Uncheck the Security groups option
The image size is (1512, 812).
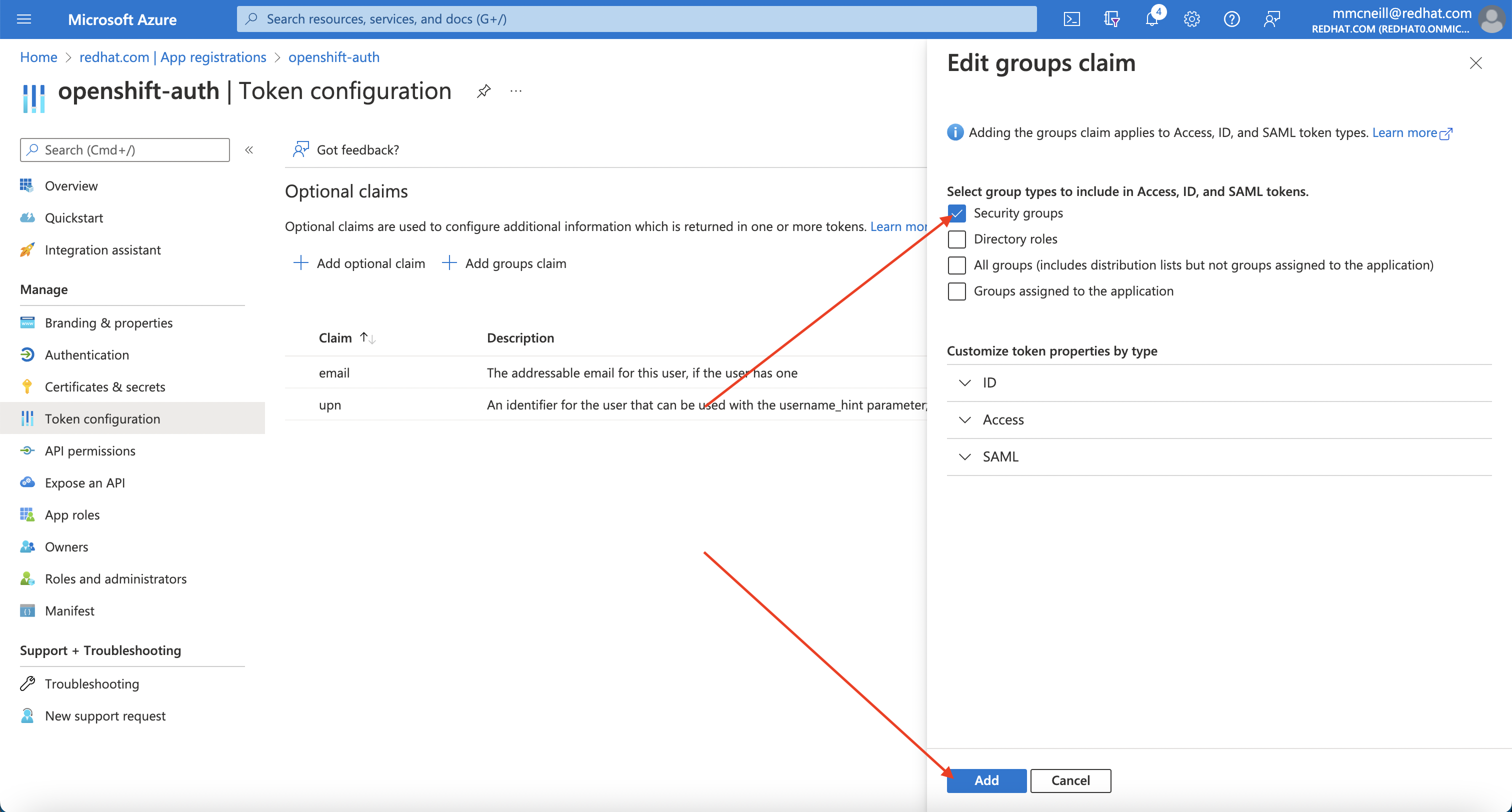(x=956, y=213)
